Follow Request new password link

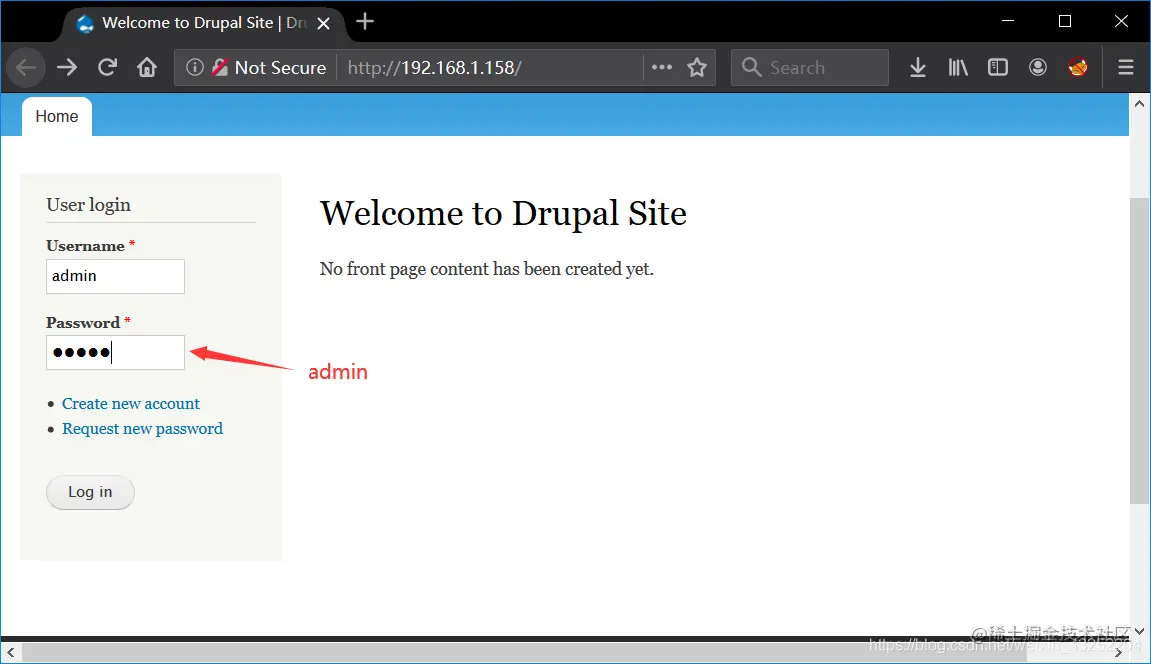142,428
